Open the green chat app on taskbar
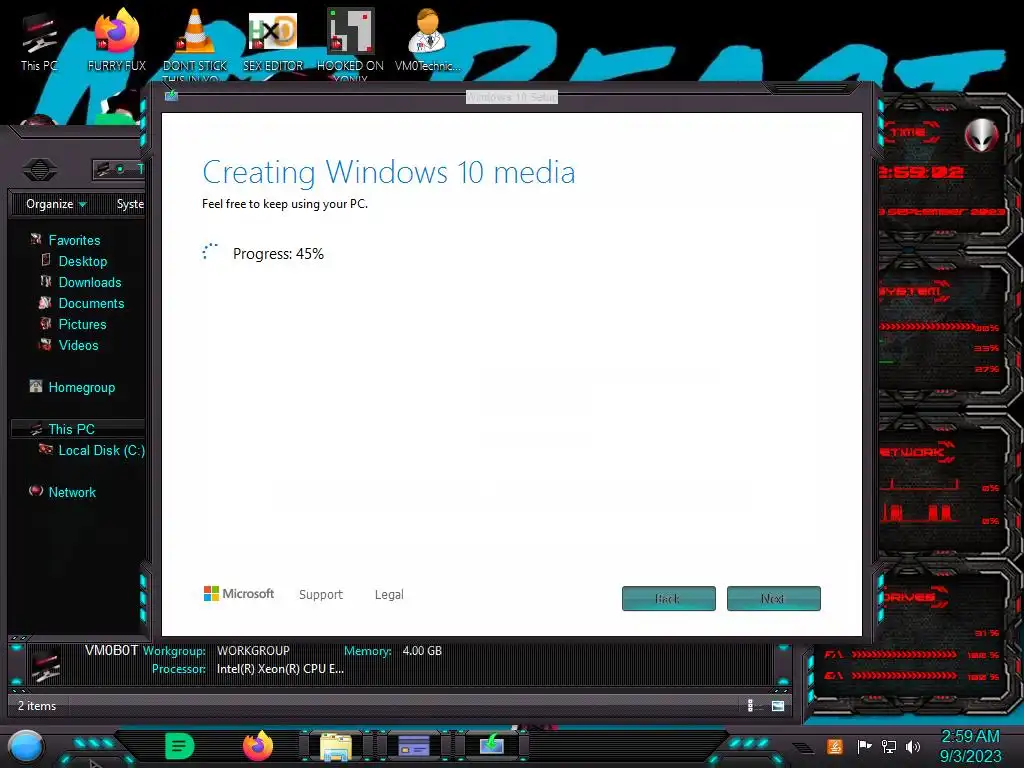Viewport: 1024px width, 768px height. (180, 746)
